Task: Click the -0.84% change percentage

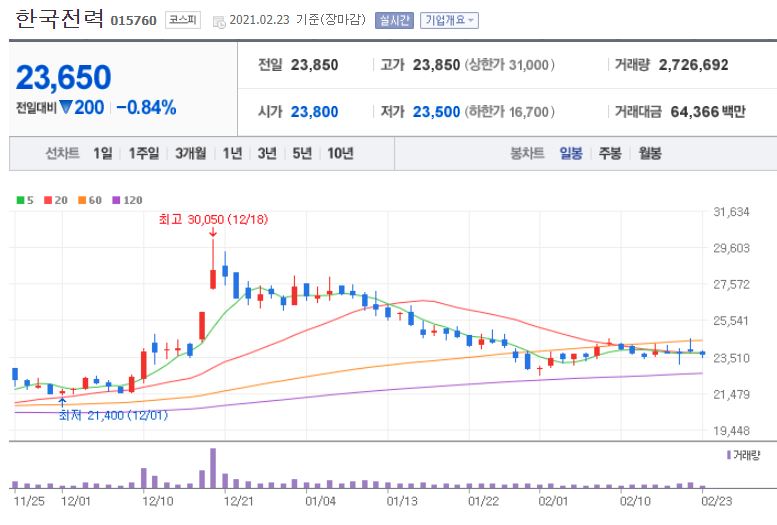Action: pyautogui.click(x=146, y=108)
